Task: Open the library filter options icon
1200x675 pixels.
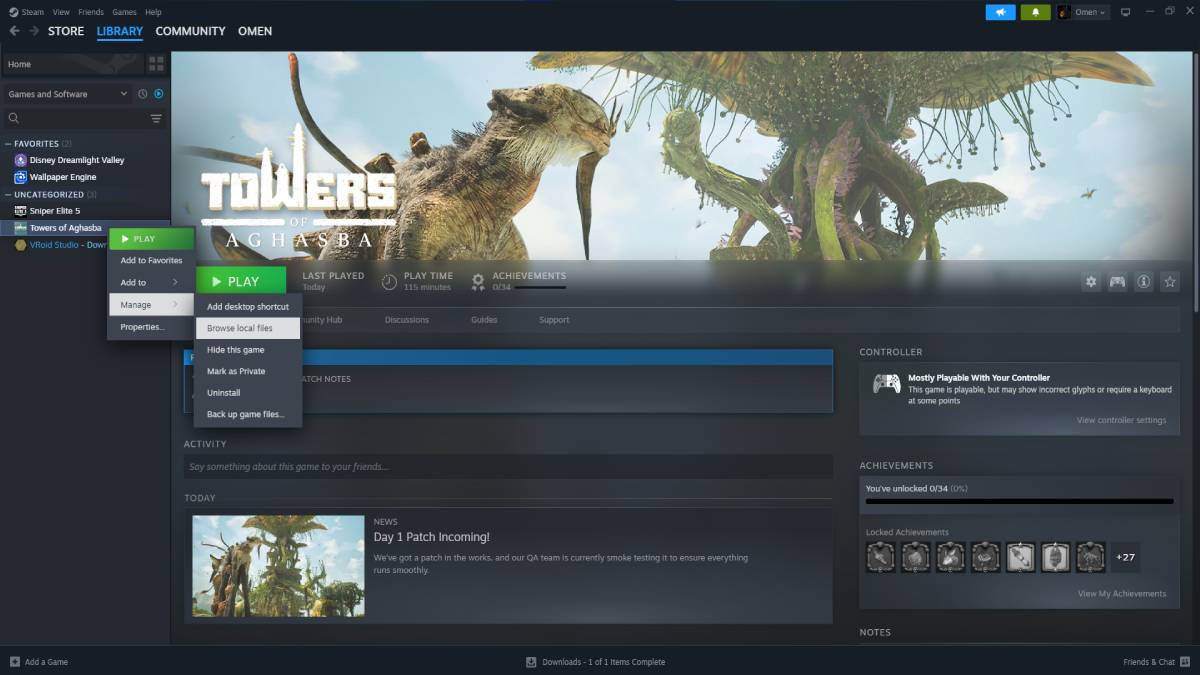Action: [x=156, y=118]
